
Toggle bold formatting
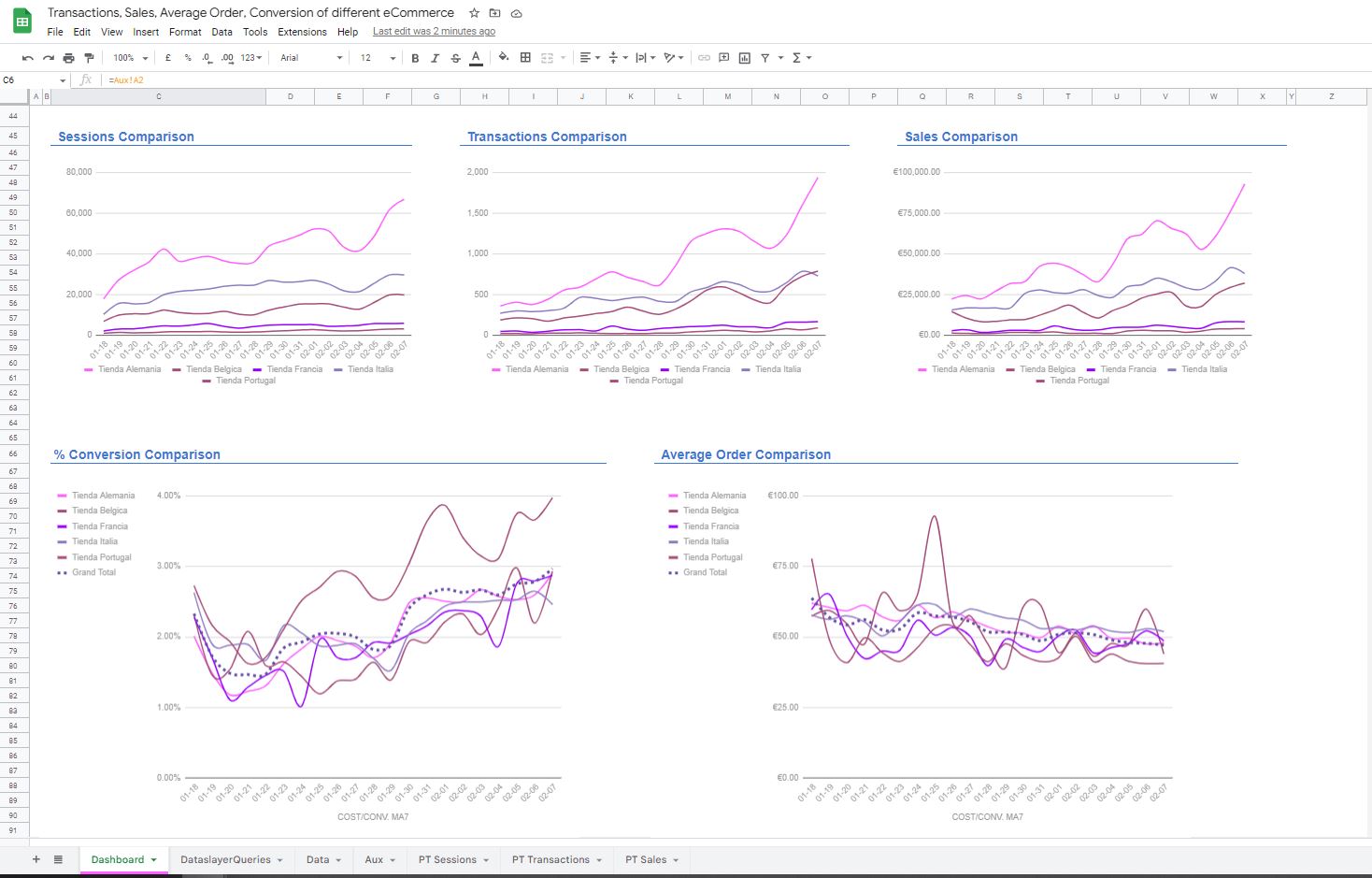tap(415, 58)
